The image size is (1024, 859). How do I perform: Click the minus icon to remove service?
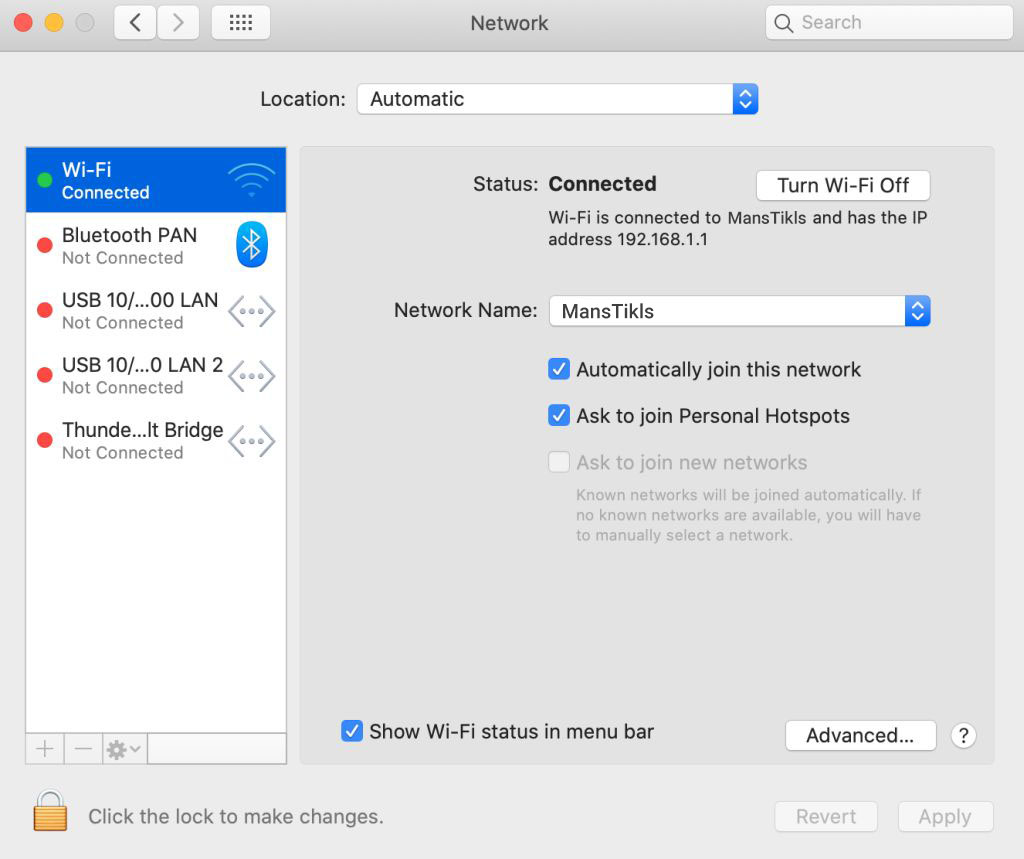point(83,749)
